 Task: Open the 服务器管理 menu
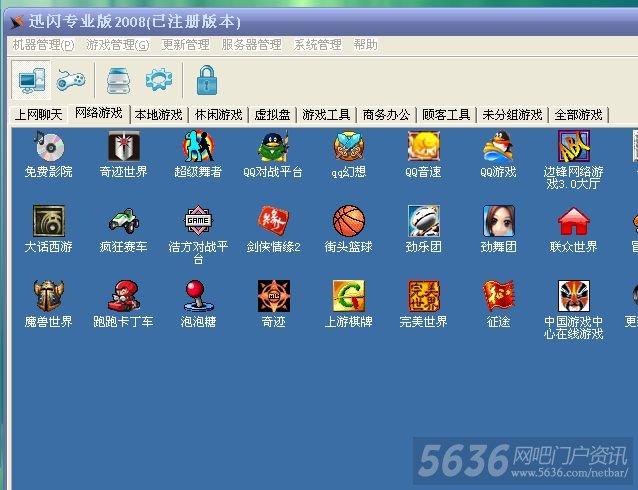pos(251,44)
